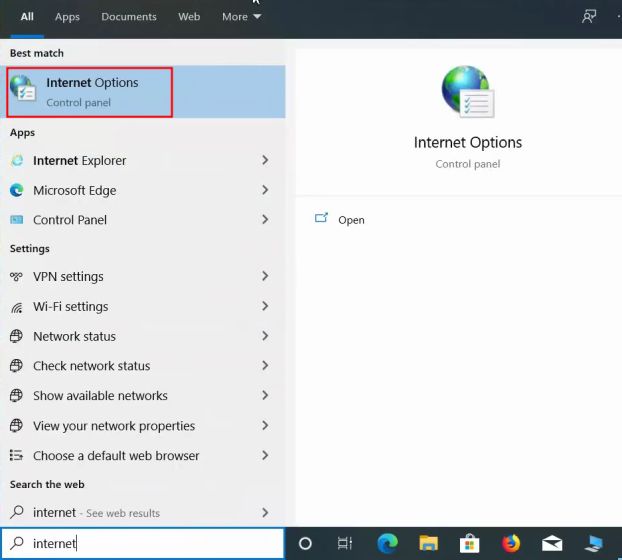Open the Microsoft Edge app result
The width and height of the screenshot is (622, 560).
[x=143, y=190]
